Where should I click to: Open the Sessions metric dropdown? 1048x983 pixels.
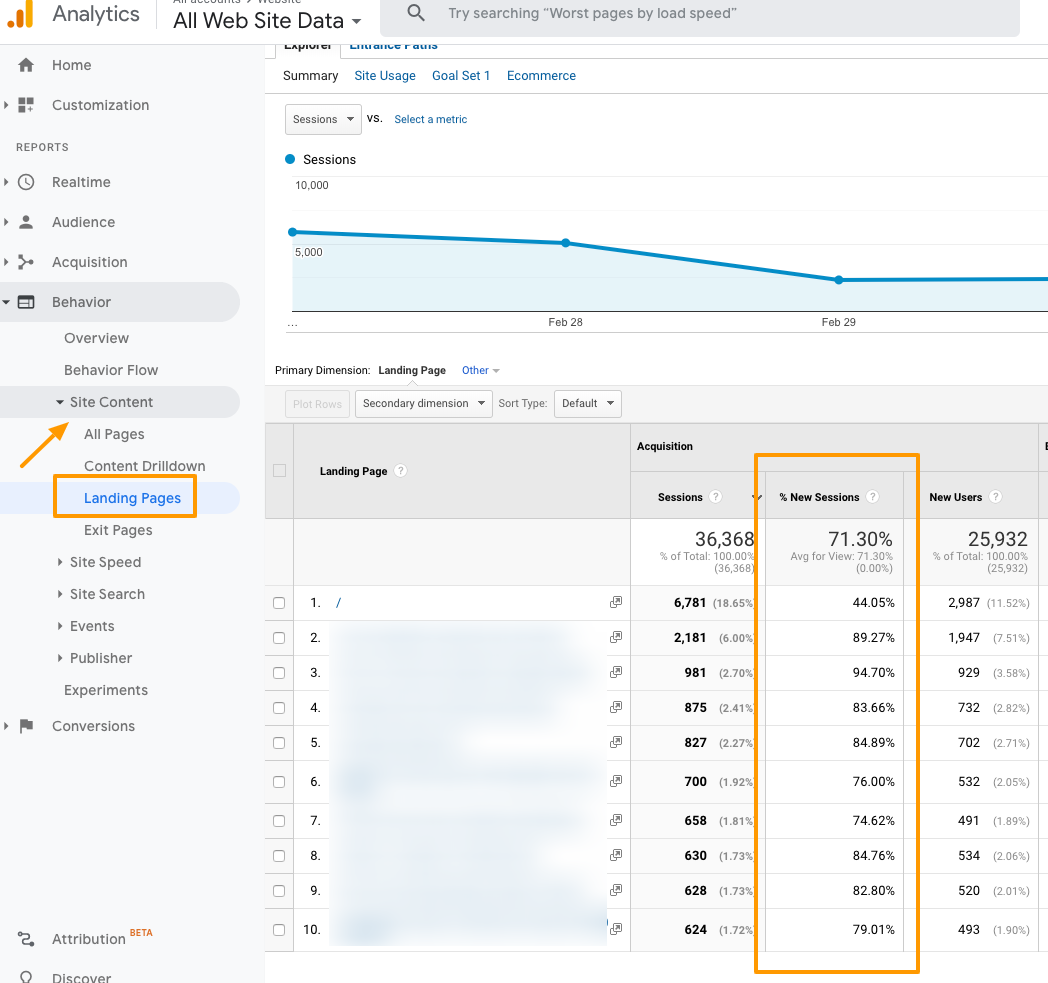pos(323,119)
